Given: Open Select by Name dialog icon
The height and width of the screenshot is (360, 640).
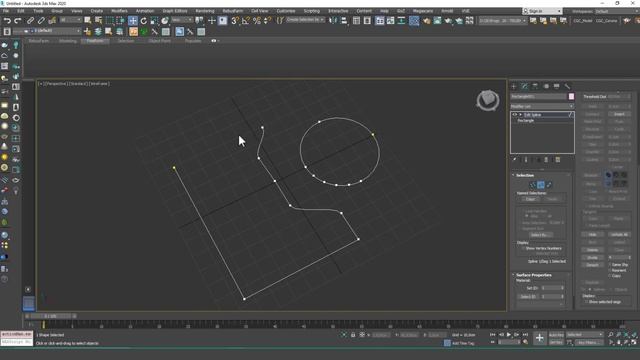Looking at the screenshot, I should pos(99,20).
